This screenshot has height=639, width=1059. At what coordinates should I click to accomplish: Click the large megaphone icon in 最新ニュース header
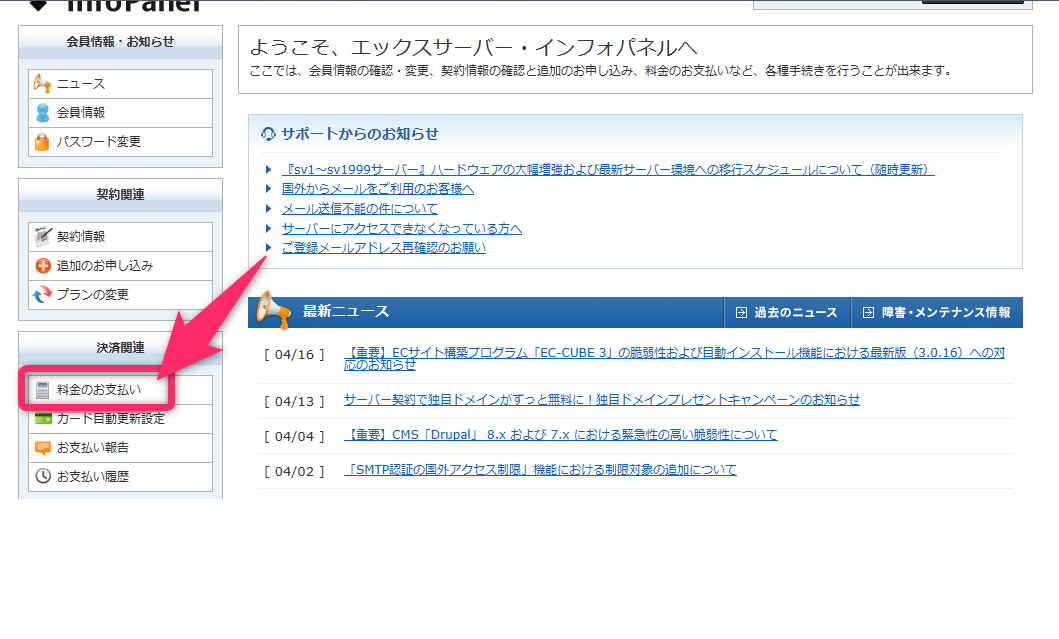point(273,310)
